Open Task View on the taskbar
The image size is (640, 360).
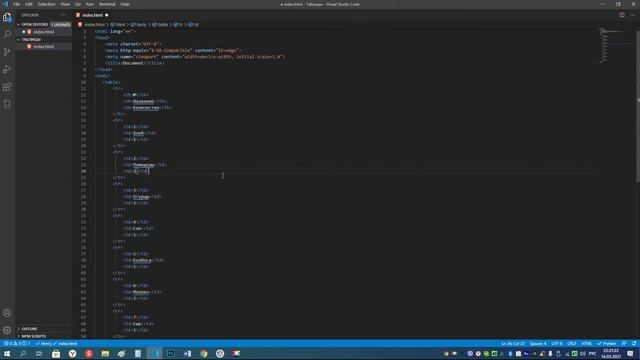tap(39, 353)
